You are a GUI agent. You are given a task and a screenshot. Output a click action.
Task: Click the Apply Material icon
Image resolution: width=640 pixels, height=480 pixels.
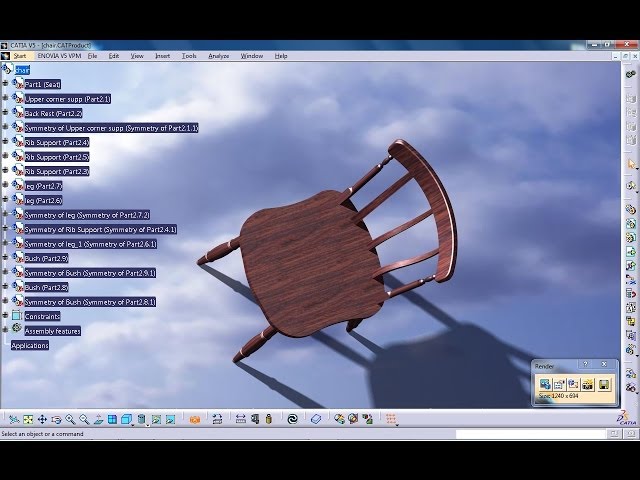(339, 419)
